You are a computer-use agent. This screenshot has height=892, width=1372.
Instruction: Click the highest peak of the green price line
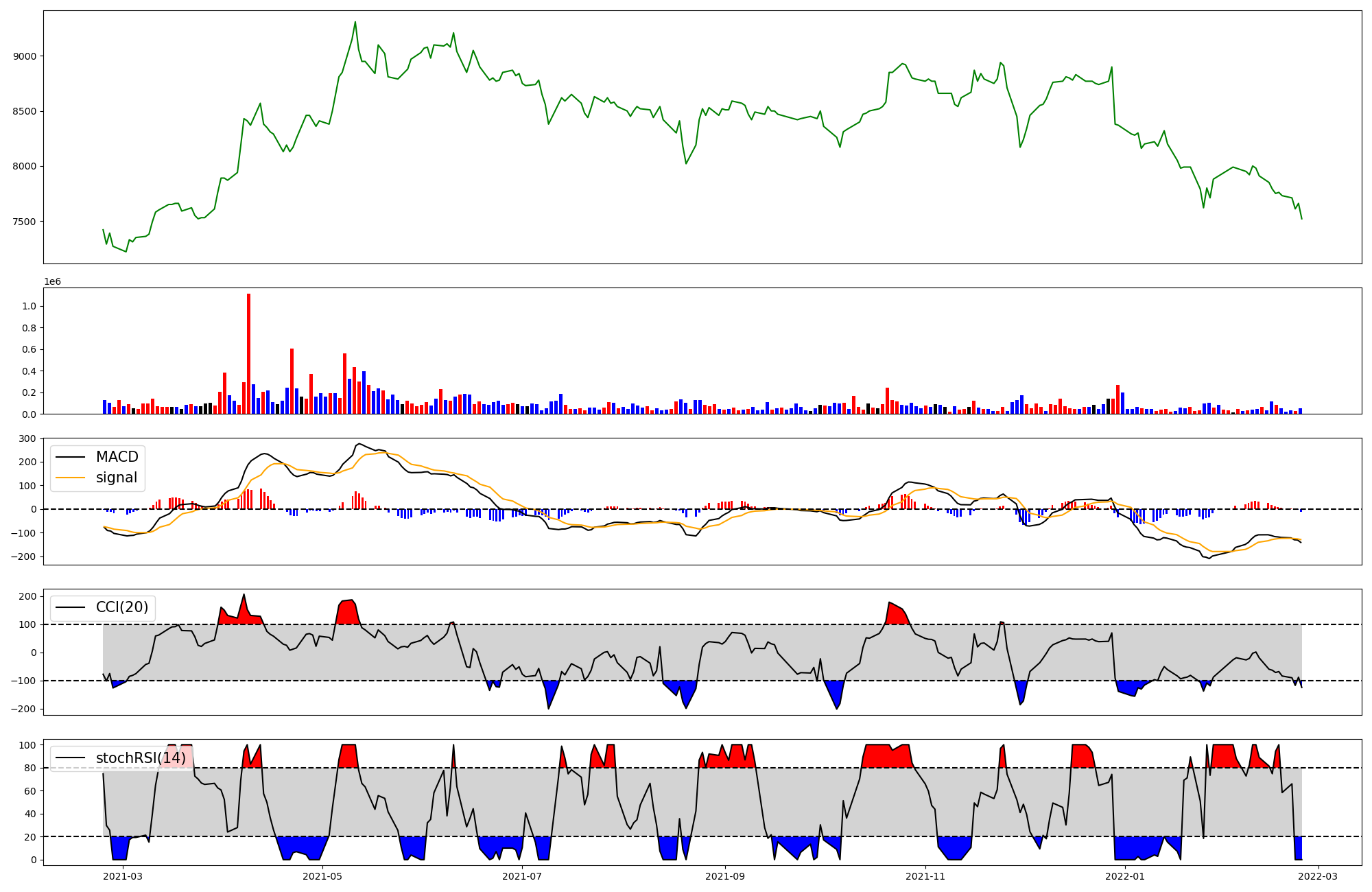tap(355, 22)
